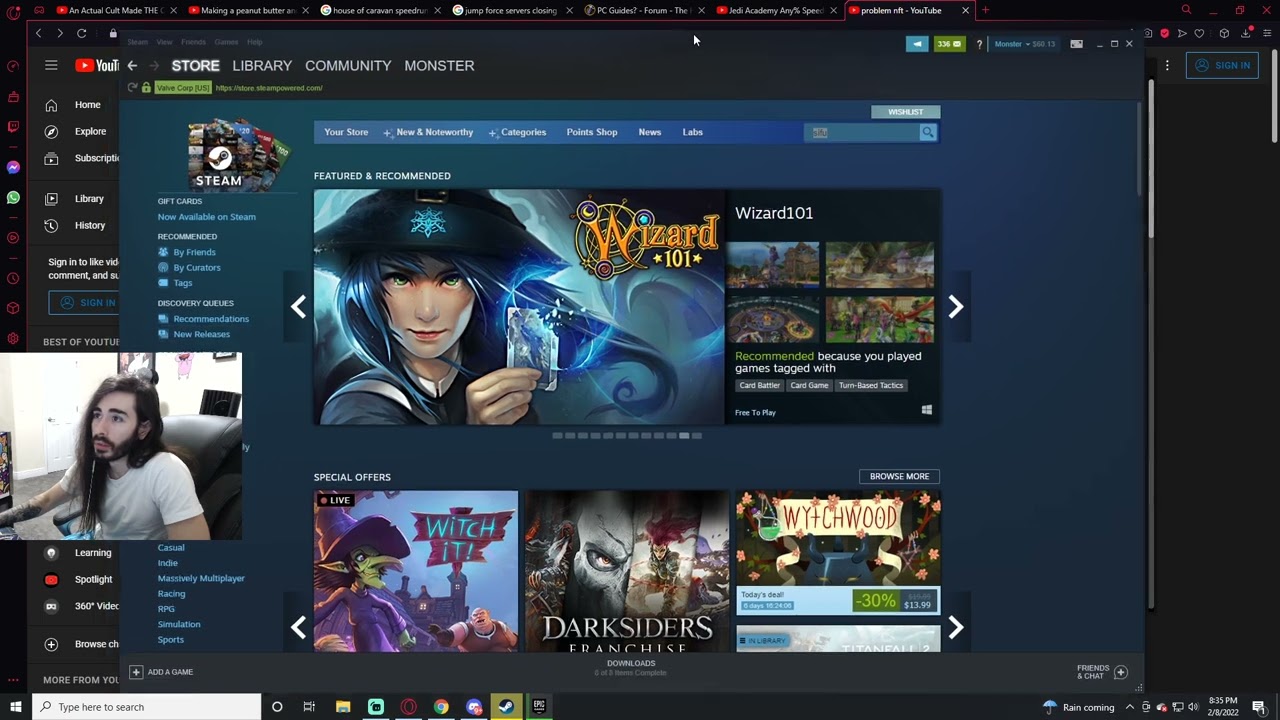Open YouTube hamburger menu
The width and height of the screenshot is (1280, 720).
pos(51,66)
